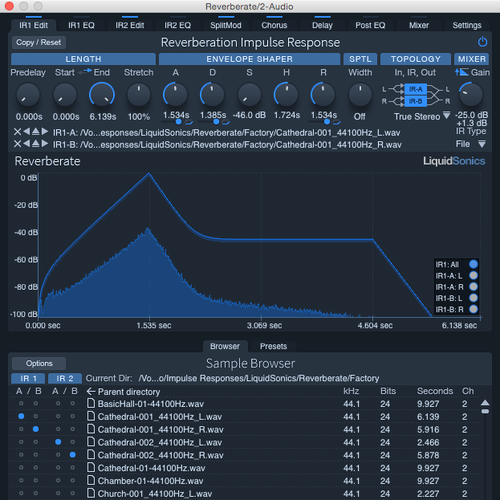
Task: Open the True Stereo topology dropdown
Action: 446,116
